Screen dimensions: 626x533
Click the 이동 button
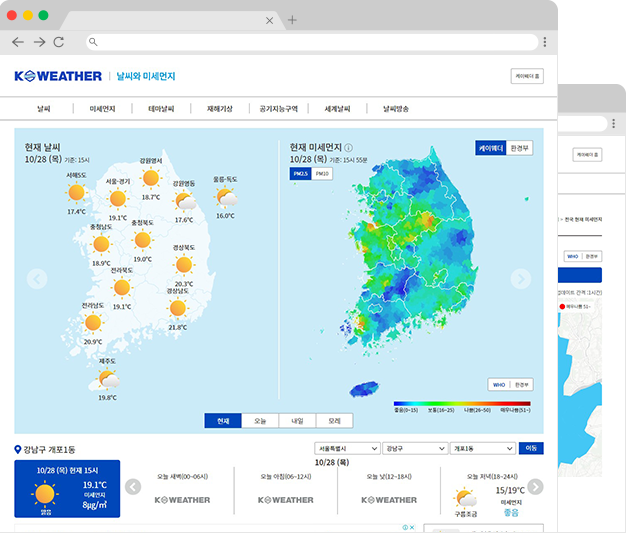[x=533, y=448]
